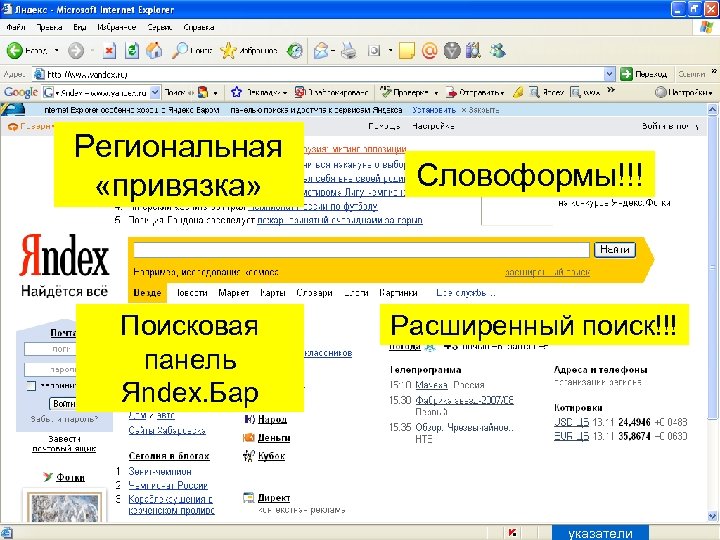Open the Правка menu
This screenshot has height=540, width=720.
click(x=49, y=27)
